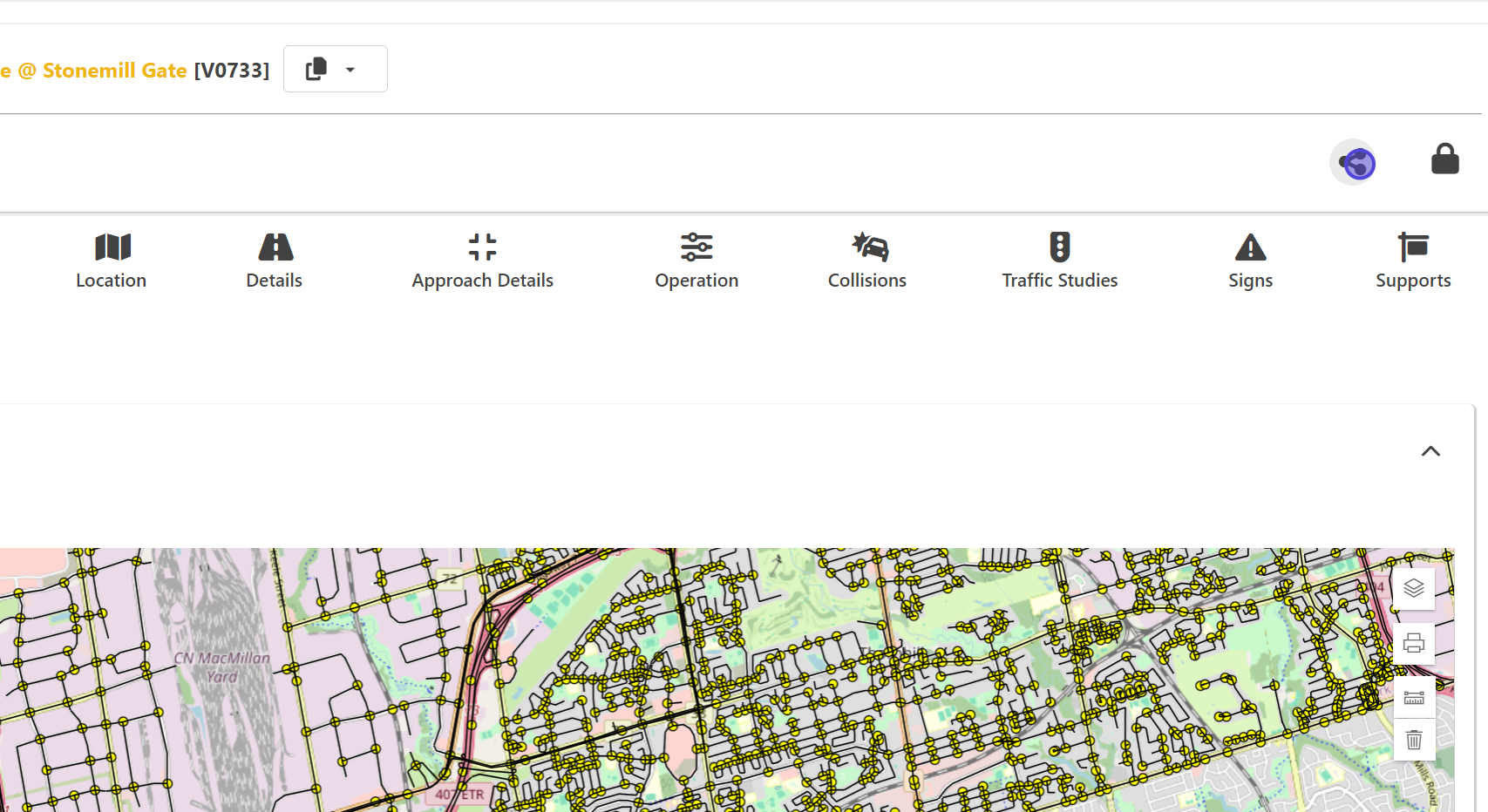Open the copy dropdown next to V0733

335,69
